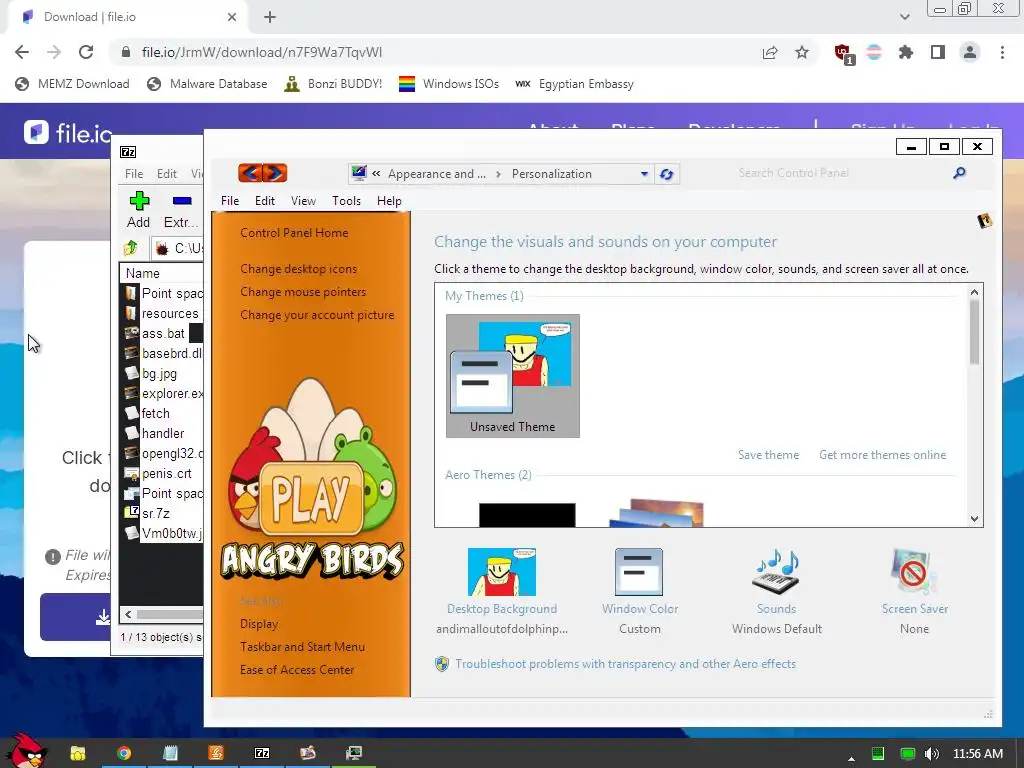Open Edit menu in 7-Zip window
1024x768 pixels.
click(167, 174)
